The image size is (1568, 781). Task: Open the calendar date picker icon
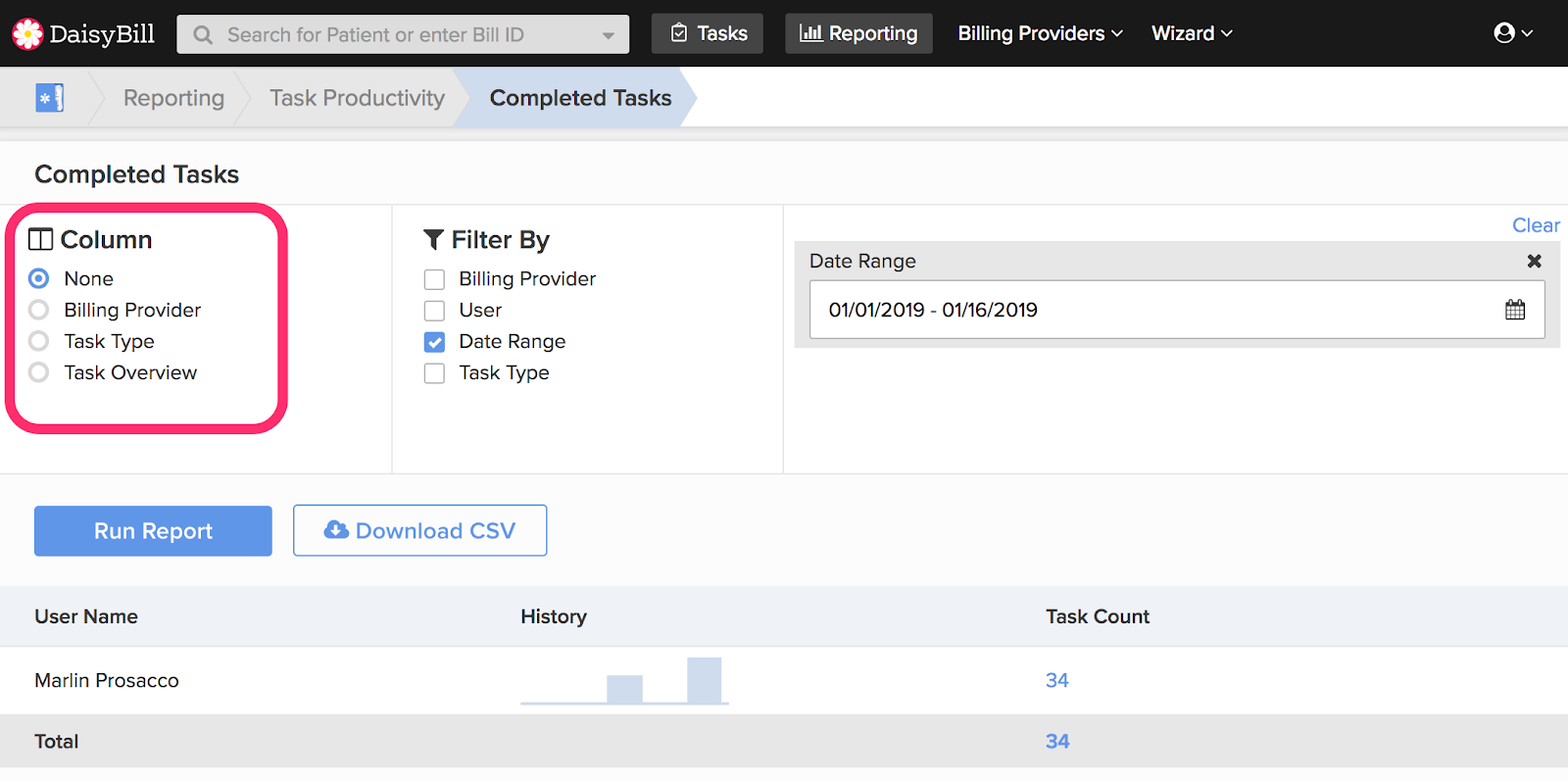1514,310
